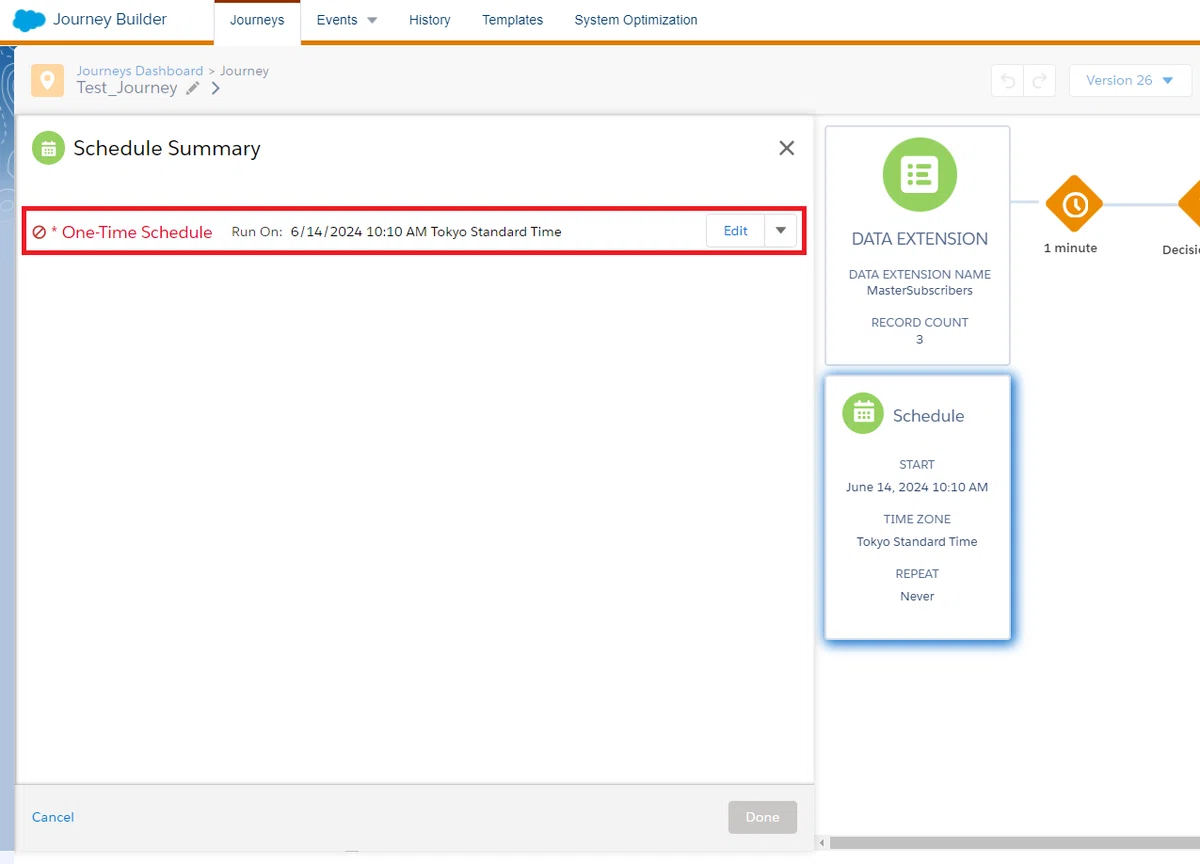Click the MasterSubscribers data extension name

pos(920,291)
